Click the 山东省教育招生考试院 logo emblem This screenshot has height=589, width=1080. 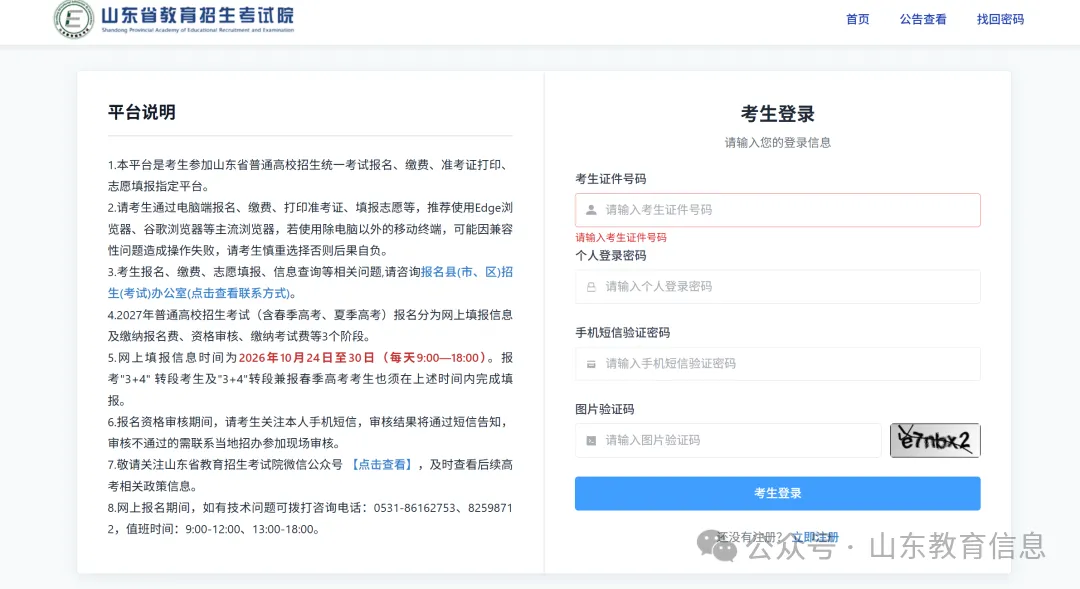74,19
